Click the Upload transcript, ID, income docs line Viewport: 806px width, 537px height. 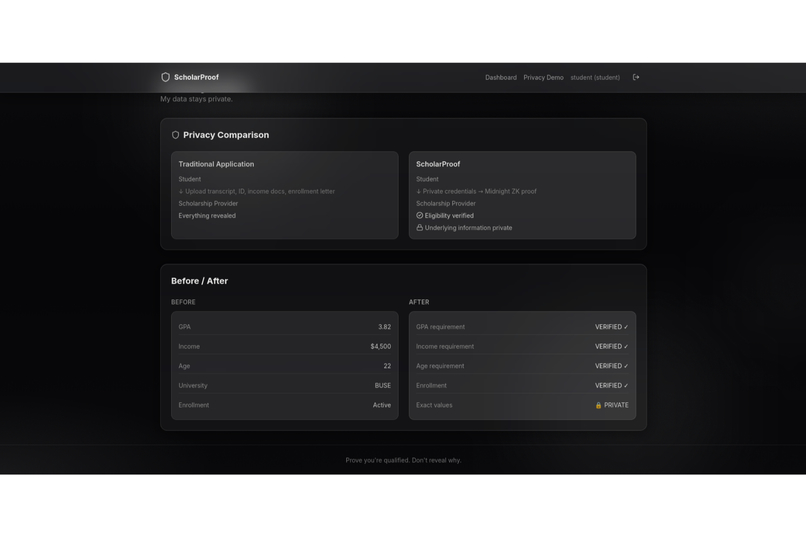click(x=257, y=191)
